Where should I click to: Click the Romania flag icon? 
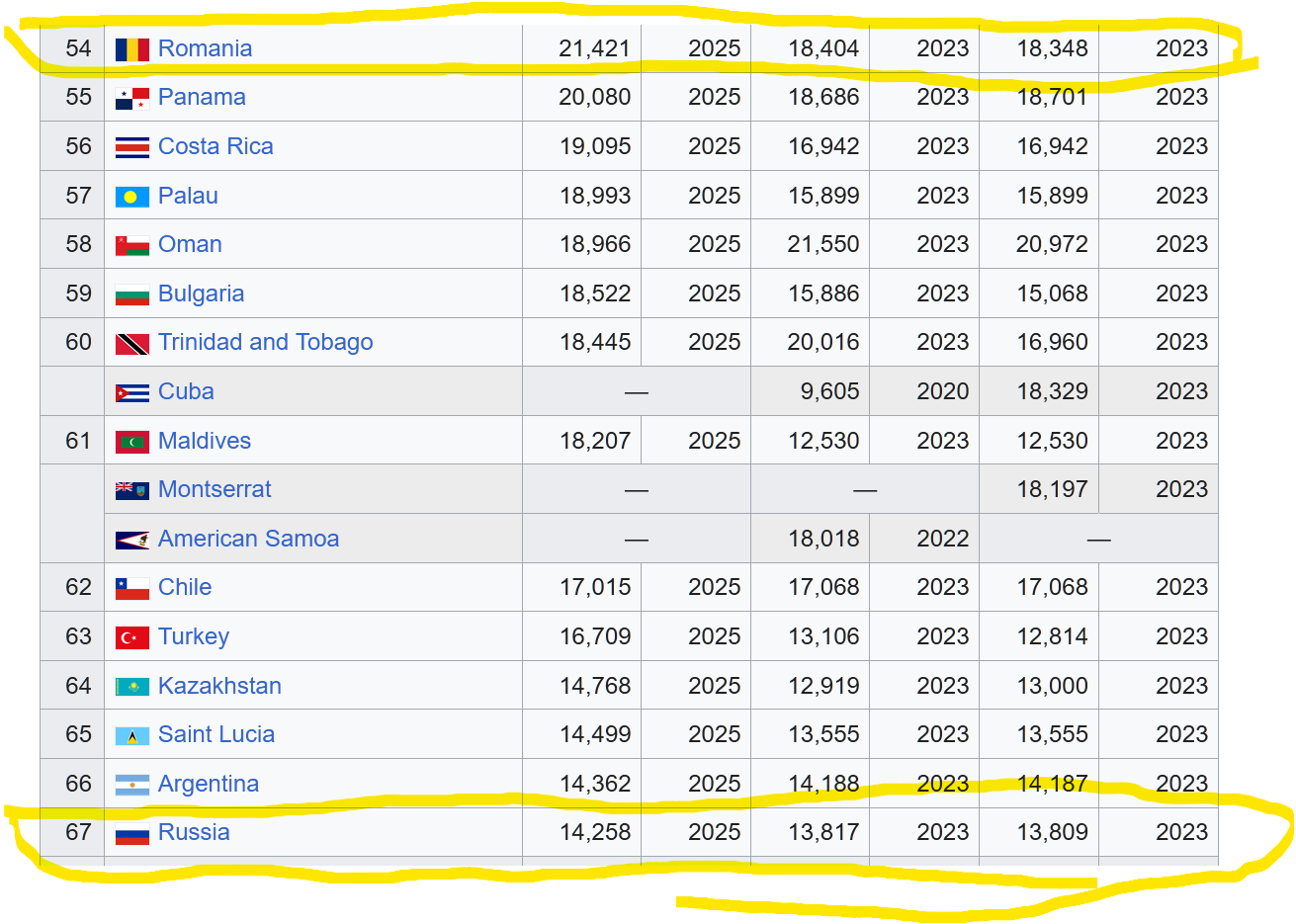pos(132,49)
